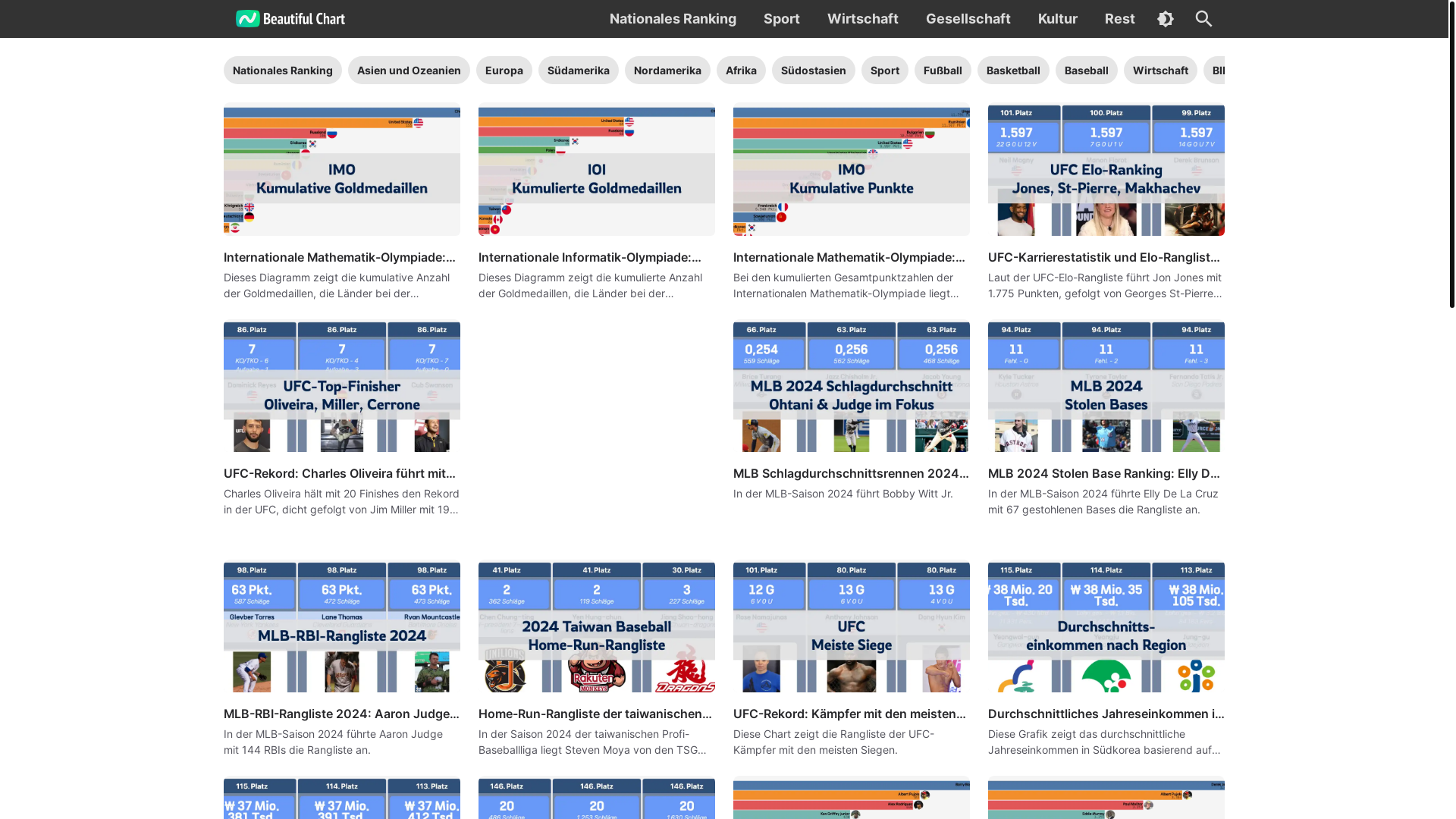This screenshot has width=1456, height=819.
Task: Click the page's vertical scrollbar
Action: click(1451, 154)
